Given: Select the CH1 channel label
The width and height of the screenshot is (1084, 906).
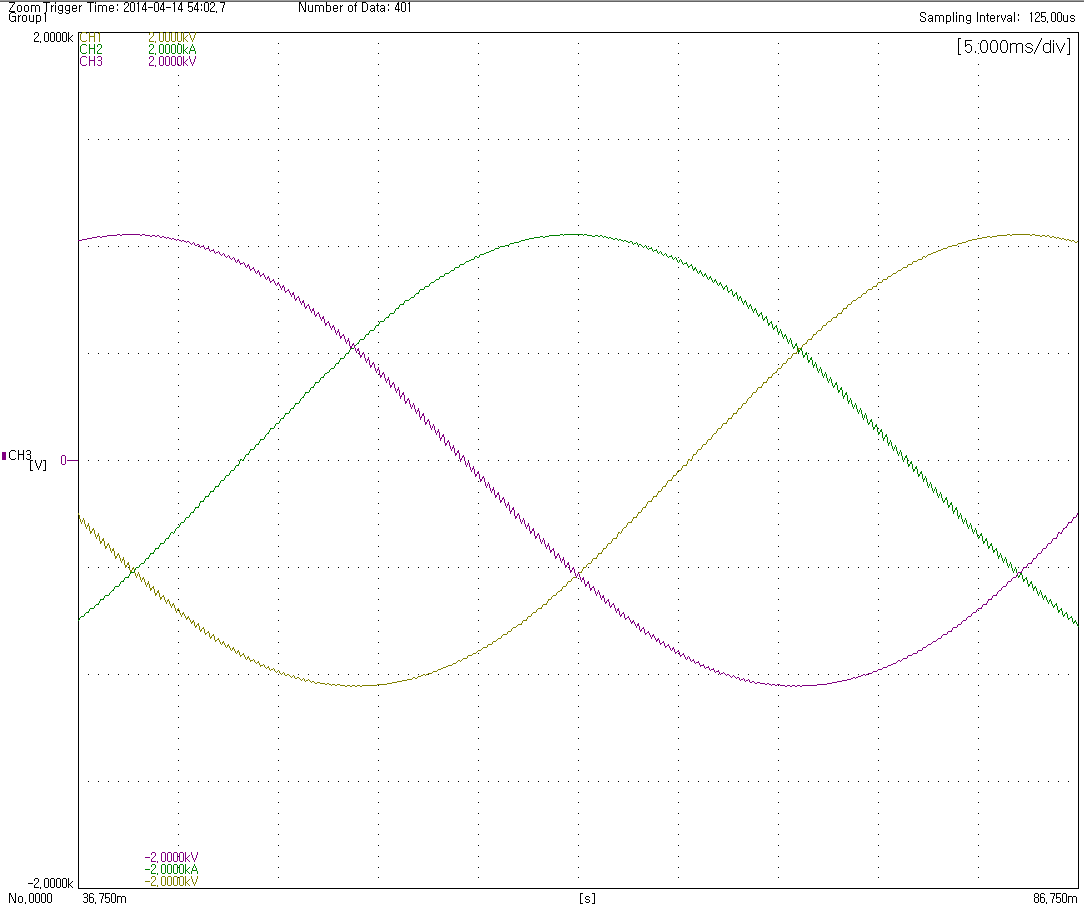Looking at the screenshot, I should pos(90,38).
